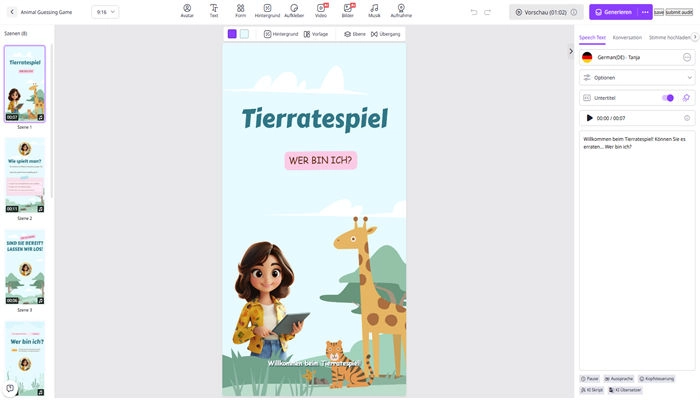
Task: Play the speech audio preview
Action: coord(589,118)
